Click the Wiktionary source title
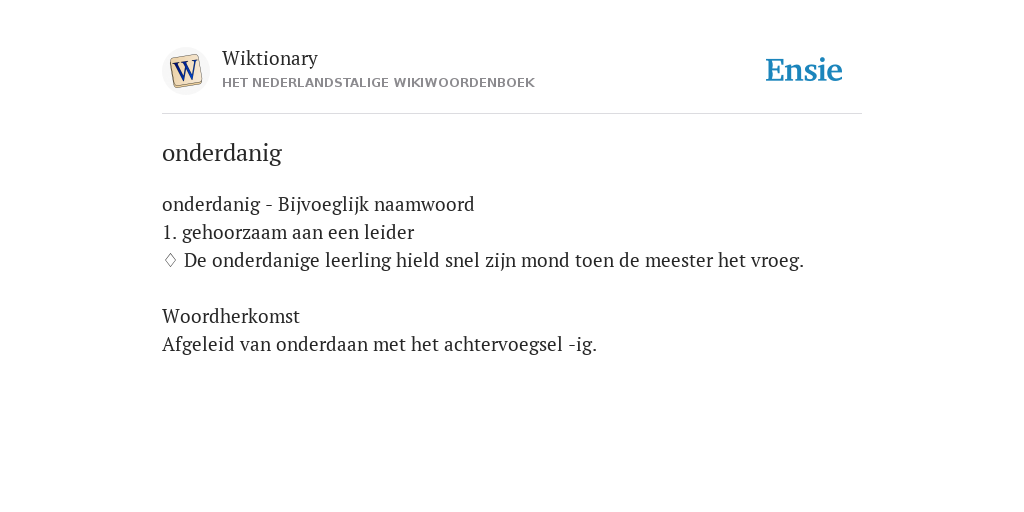 click(270, 58)
